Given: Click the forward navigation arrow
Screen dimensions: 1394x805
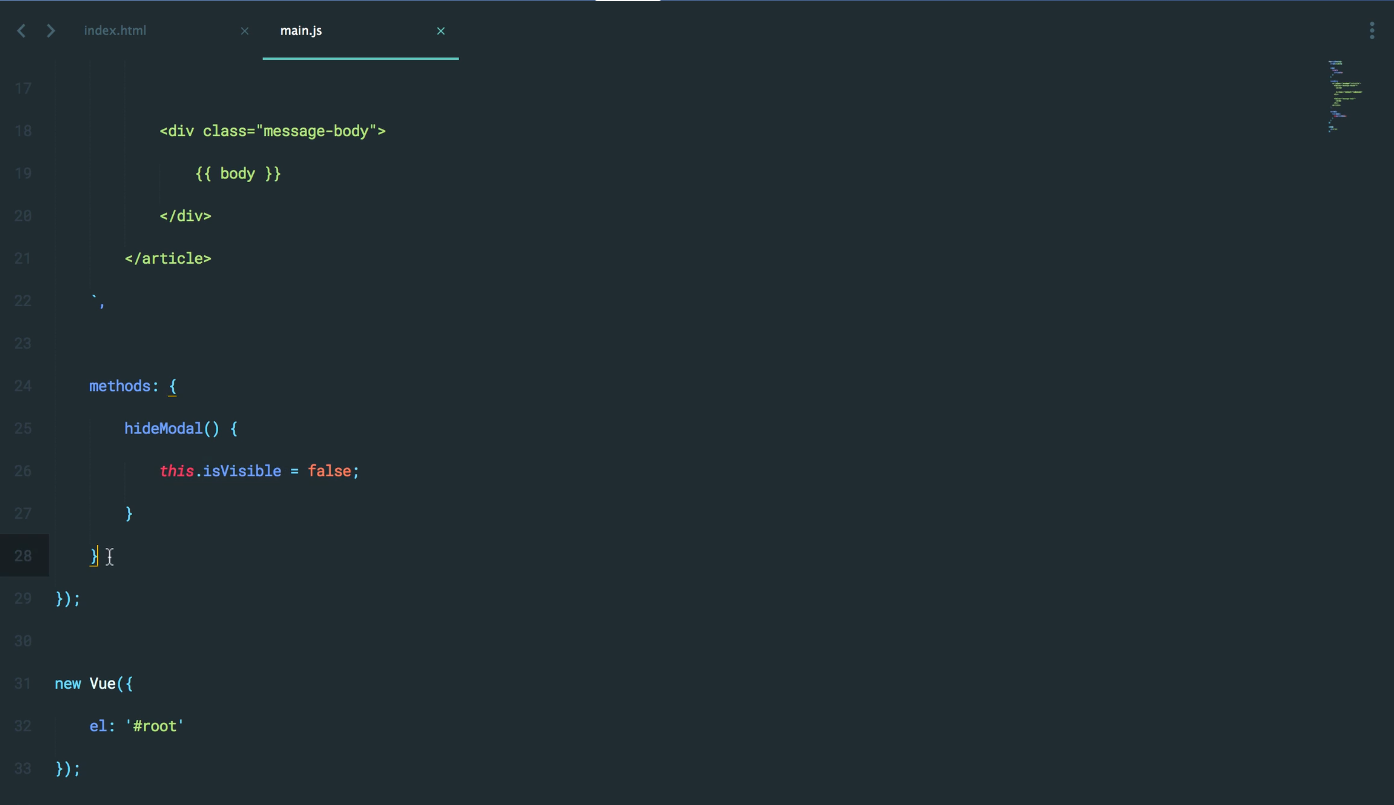Looking at the screenshot, I should [x=51, y=31].
